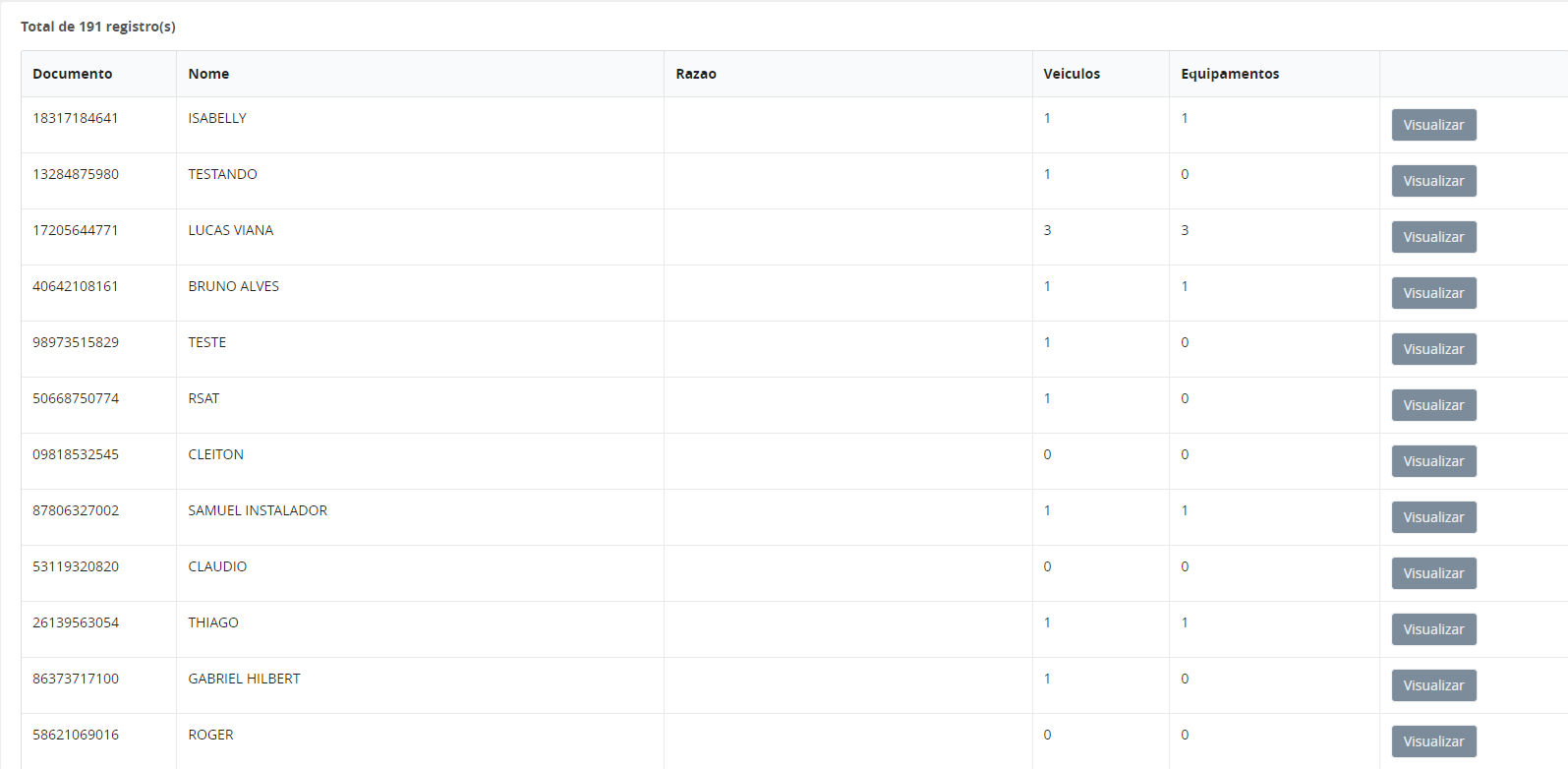
Task: Click Visualizar button for ISABELLY
Action: click(1433, 125)
